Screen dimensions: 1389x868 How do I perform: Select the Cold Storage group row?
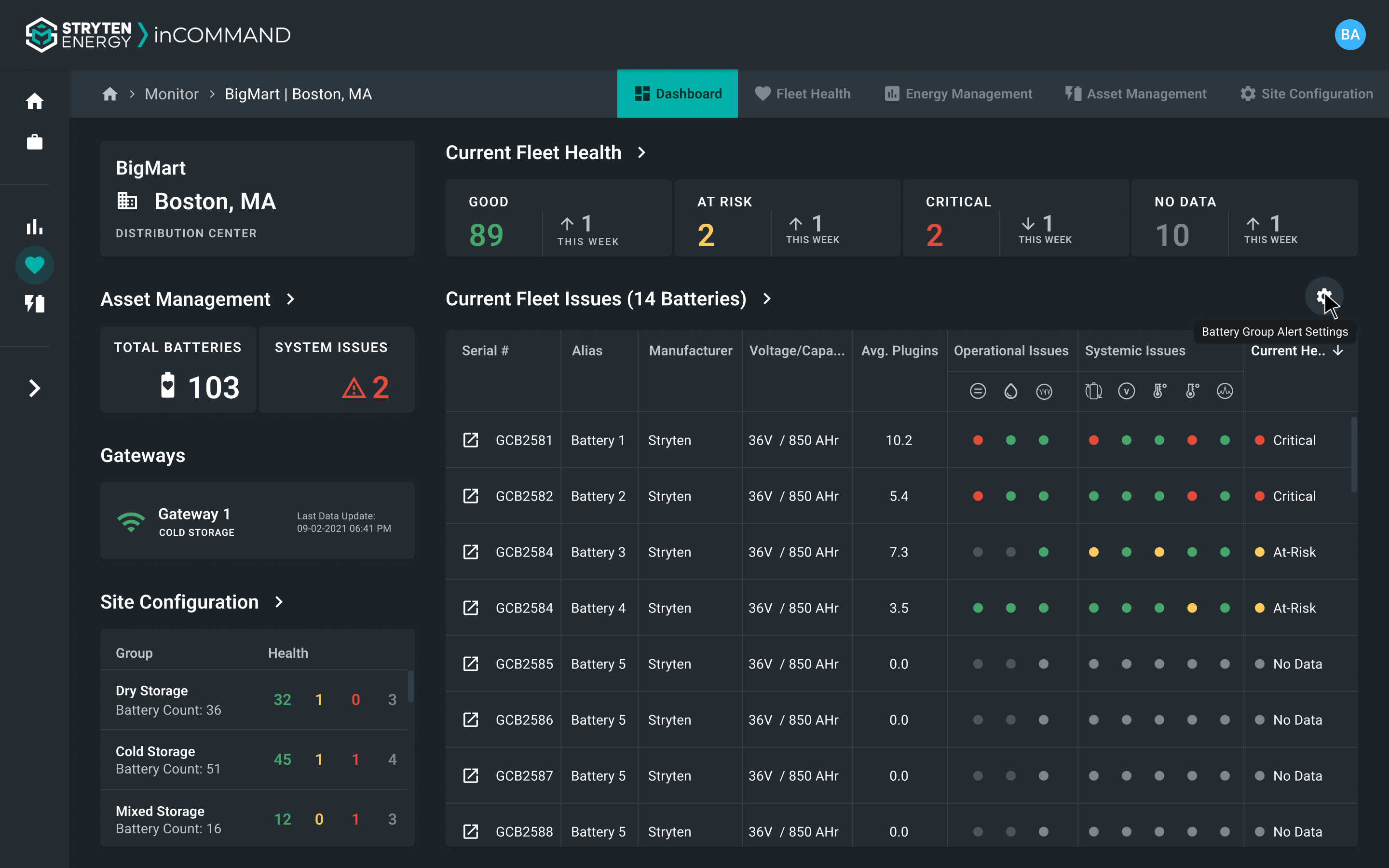pos(254,759)
